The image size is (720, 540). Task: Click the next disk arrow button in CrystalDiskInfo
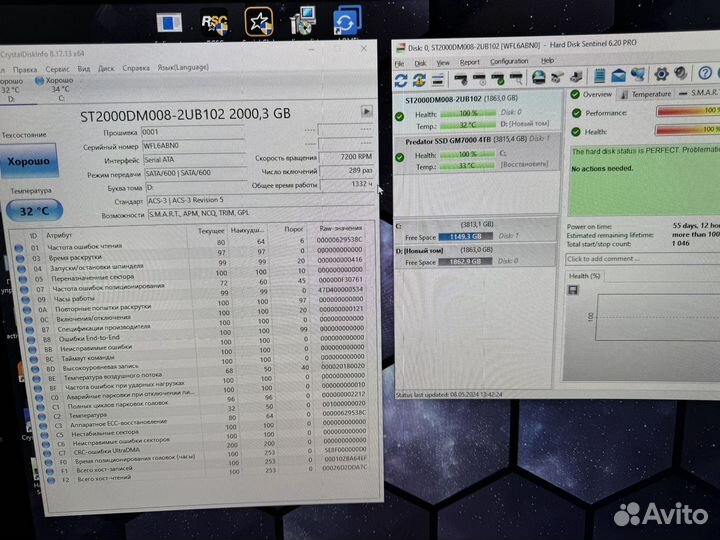pyautogui.click(x=366, y=112)
